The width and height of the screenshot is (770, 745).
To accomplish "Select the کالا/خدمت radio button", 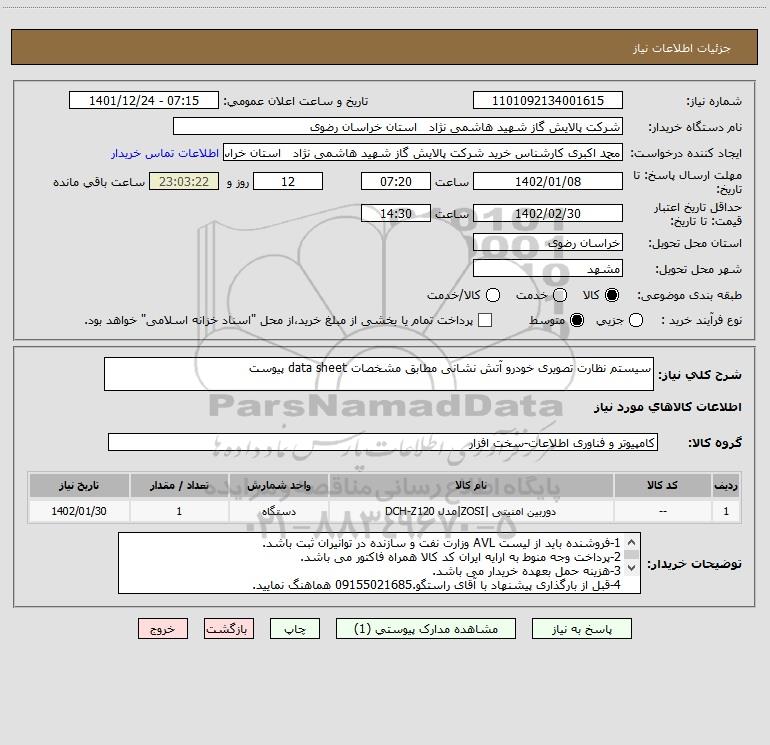I will 493,295.
